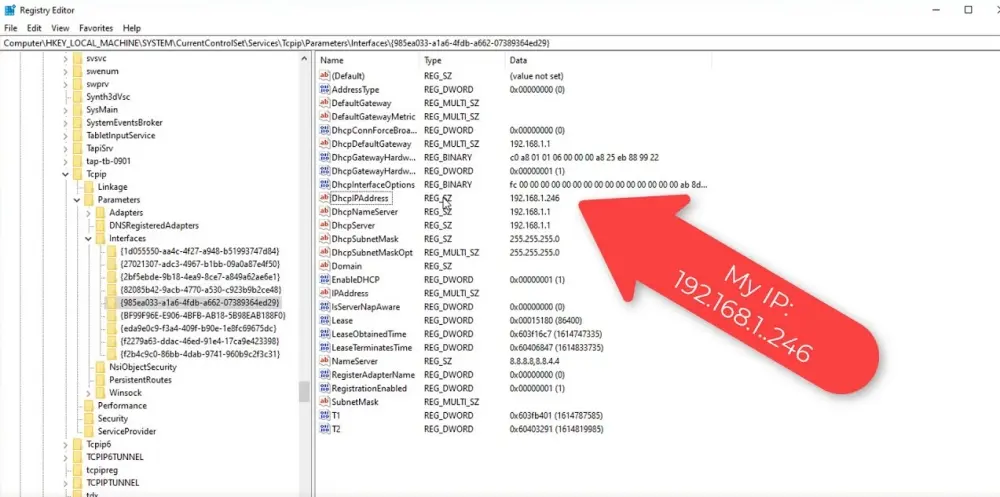Click the (Default) string value icon
This screenshot has height=497, width=1000.
click(324, 76)
